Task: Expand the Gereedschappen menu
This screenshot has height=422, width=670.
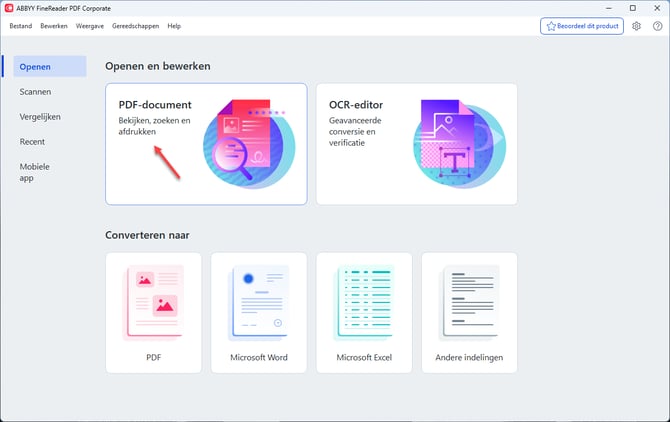Action: click(135, 26)
